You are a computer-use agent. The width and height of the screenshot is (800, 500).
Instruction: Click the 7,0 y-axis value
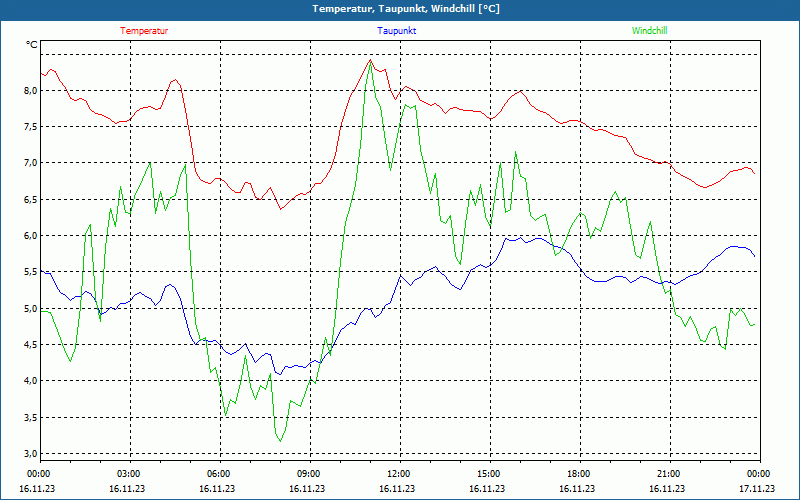[x=31, y=163]
